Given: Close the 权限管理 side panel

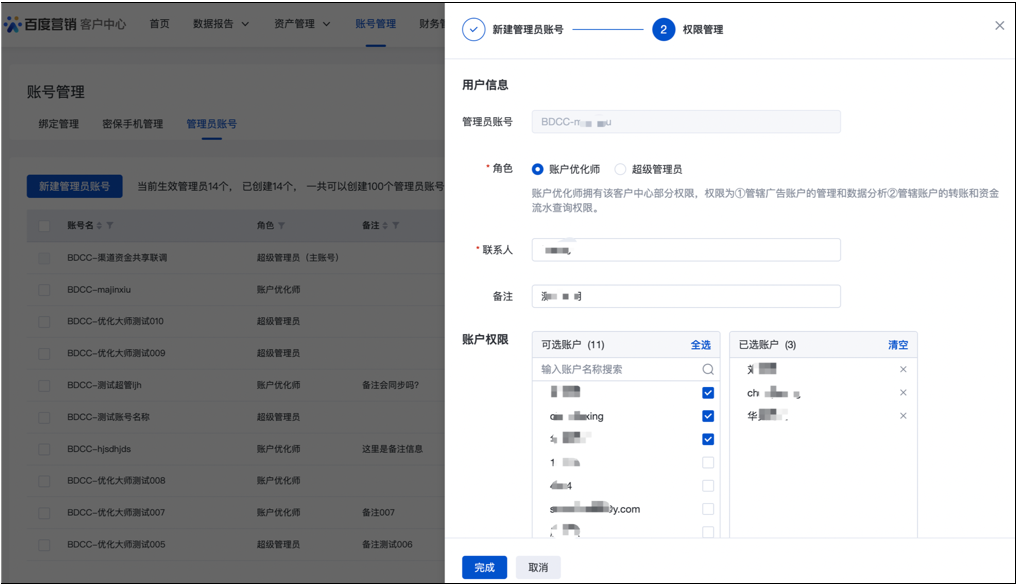Looking at the screenshot, I should pyautogui.click(x=999, y=26).
